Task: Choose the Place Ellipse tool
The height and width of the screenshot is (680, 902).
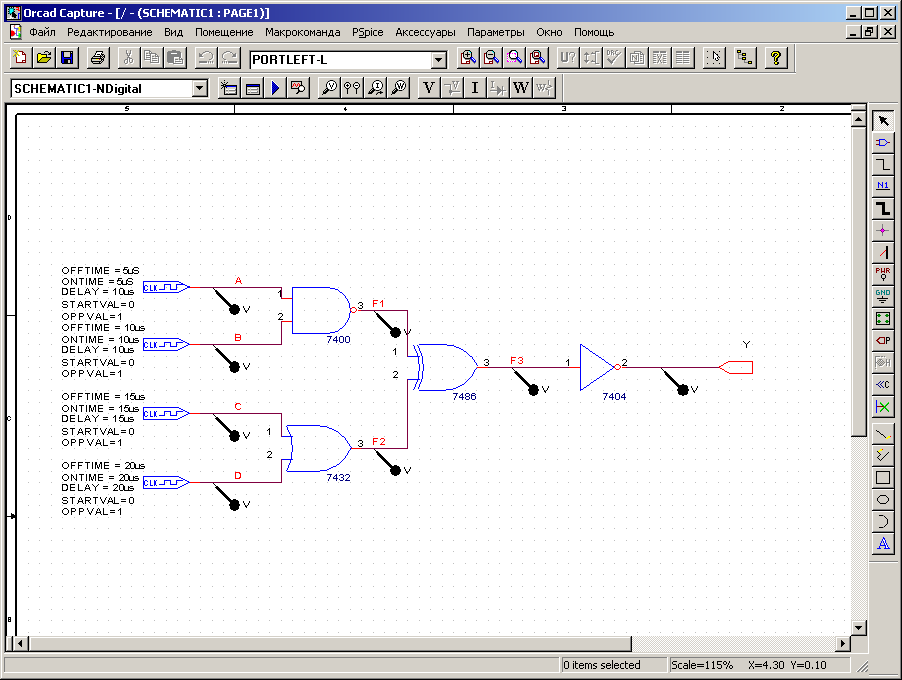Action: coord(882,499)
